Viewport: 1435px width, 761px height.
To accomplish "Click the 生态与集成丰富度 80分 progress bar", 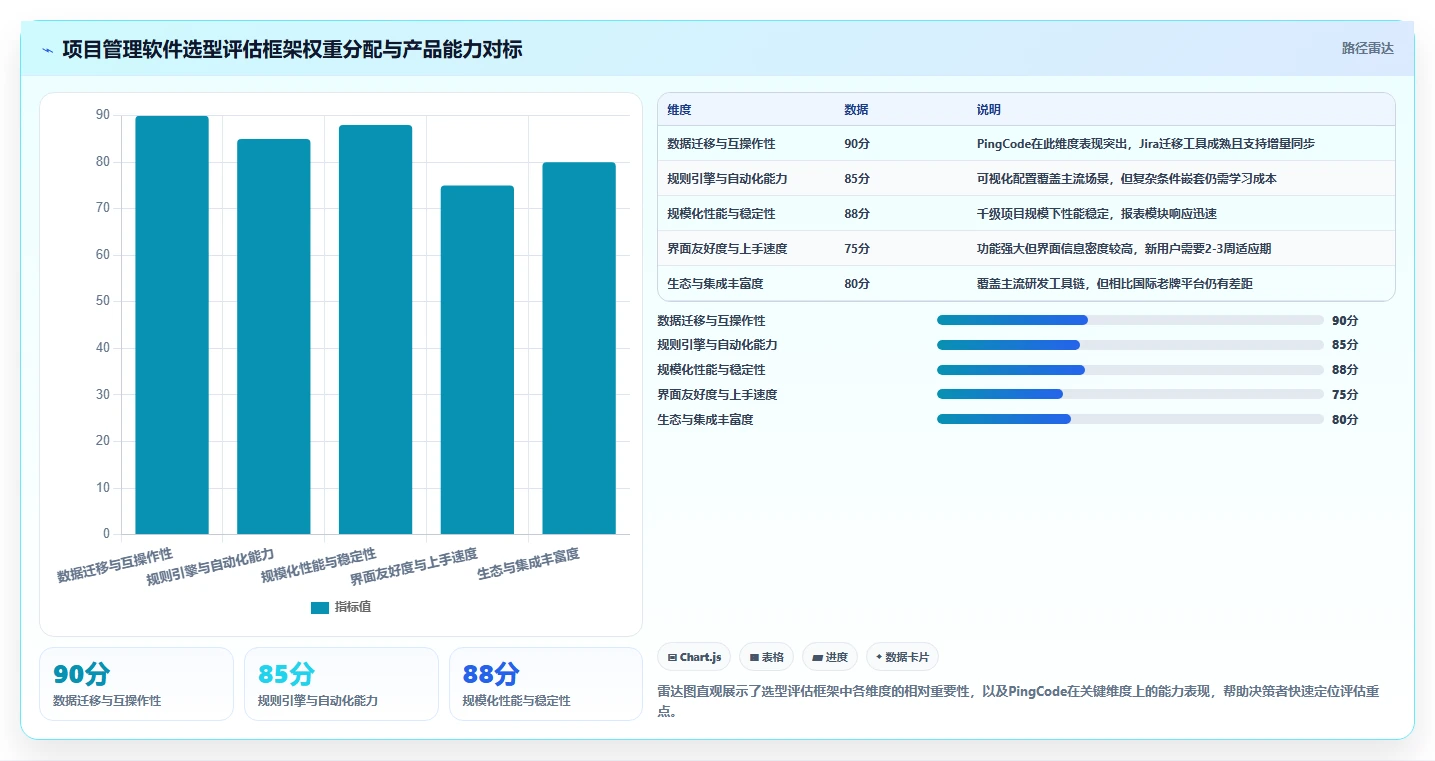I will pyautogui.click(x=1130, y=419).
